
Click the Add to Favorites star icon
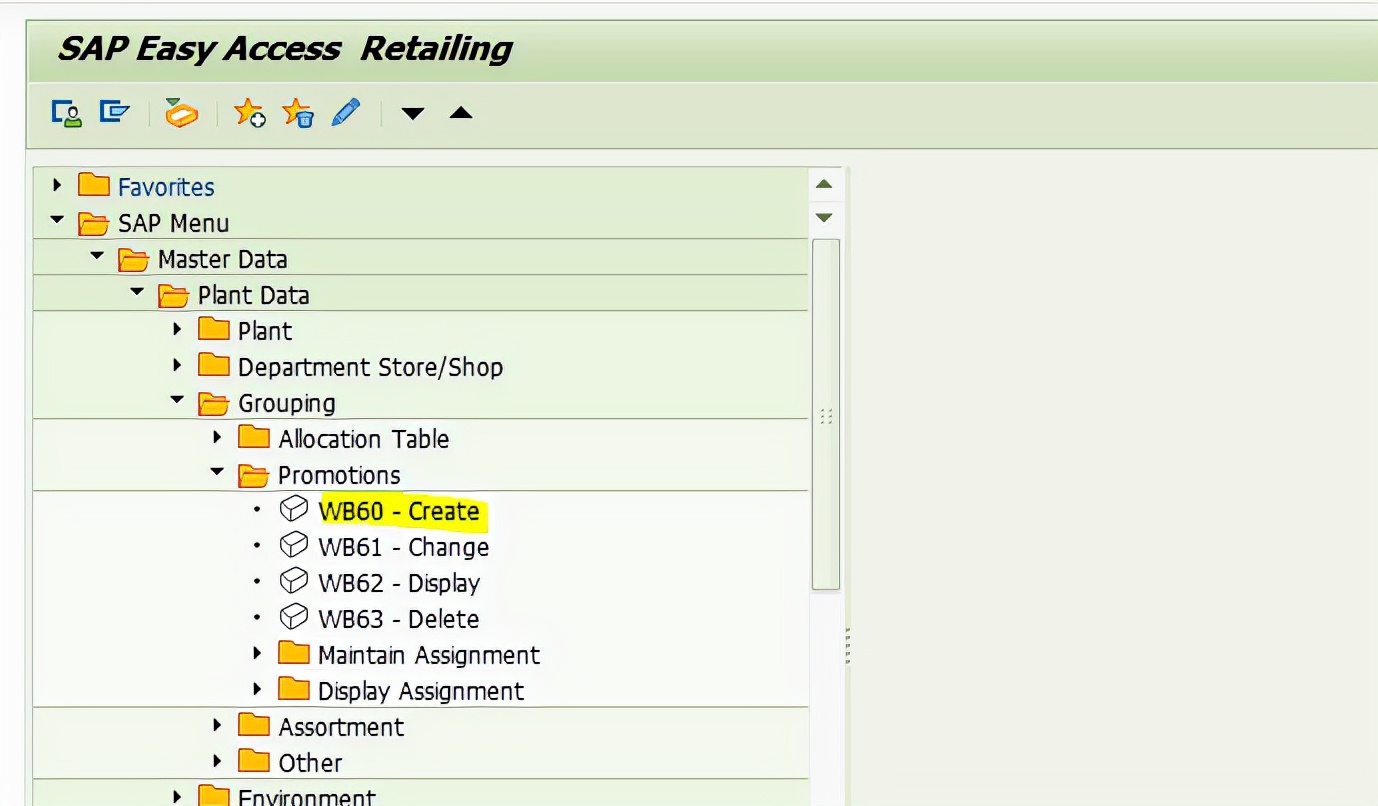click(x=249, y=113)
